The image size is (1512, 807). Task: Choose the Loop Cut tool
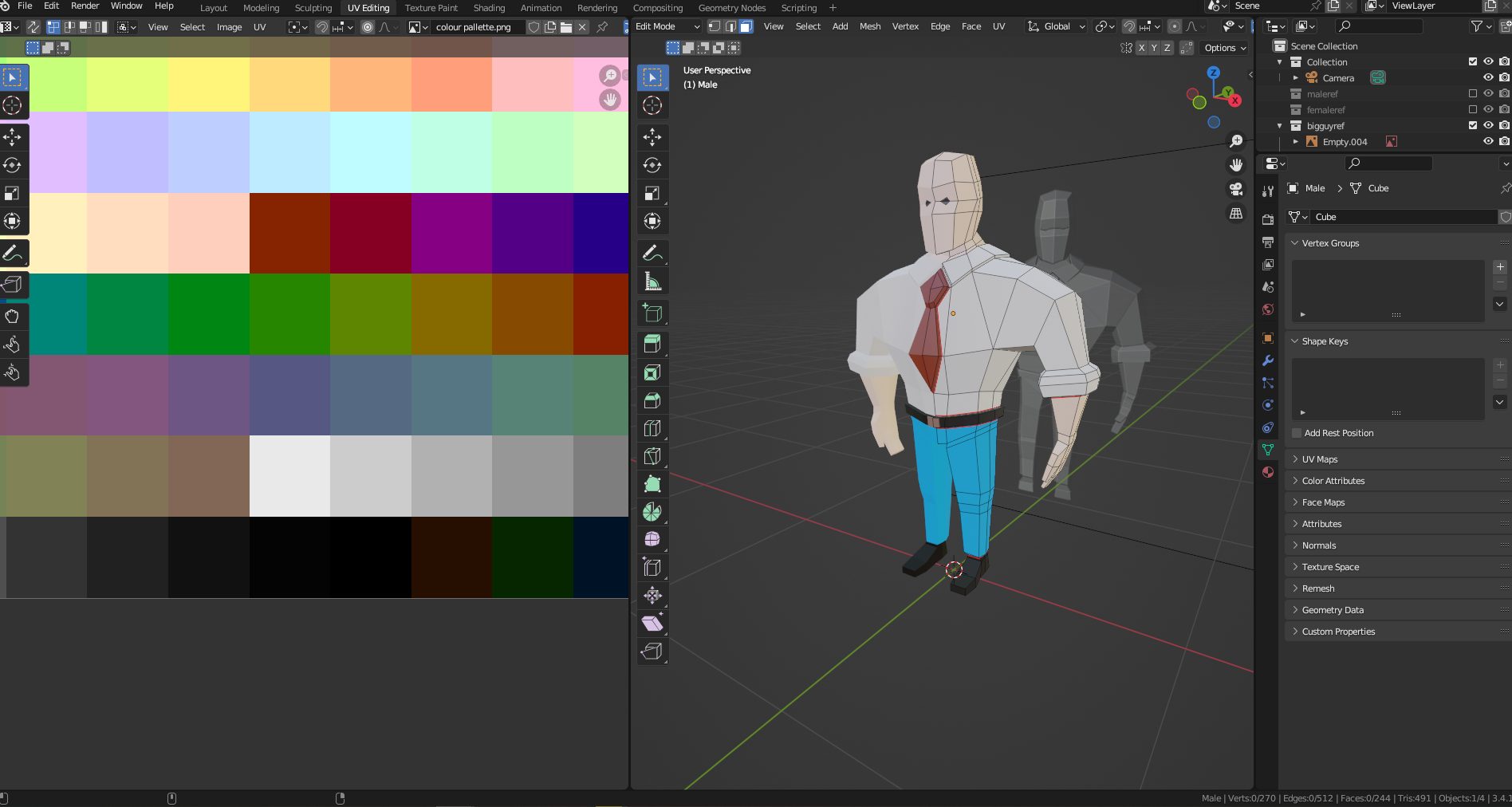click(x=652, y=428)
